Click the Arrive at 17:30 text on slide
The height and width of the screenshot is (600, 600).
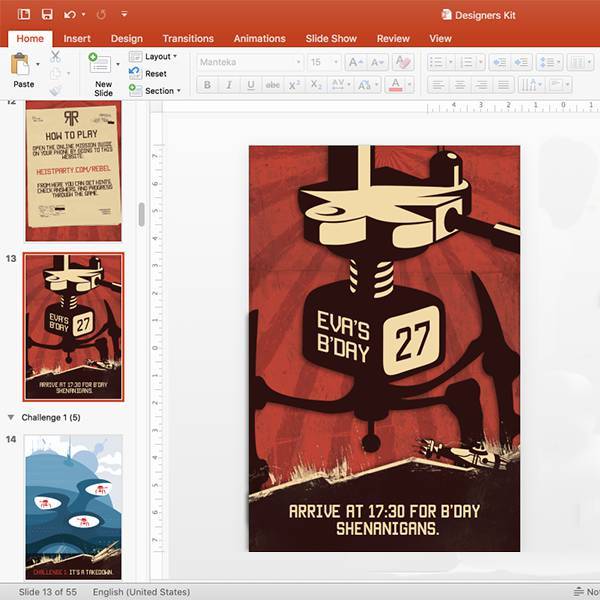pyautogui.click(x=384, y=520)
